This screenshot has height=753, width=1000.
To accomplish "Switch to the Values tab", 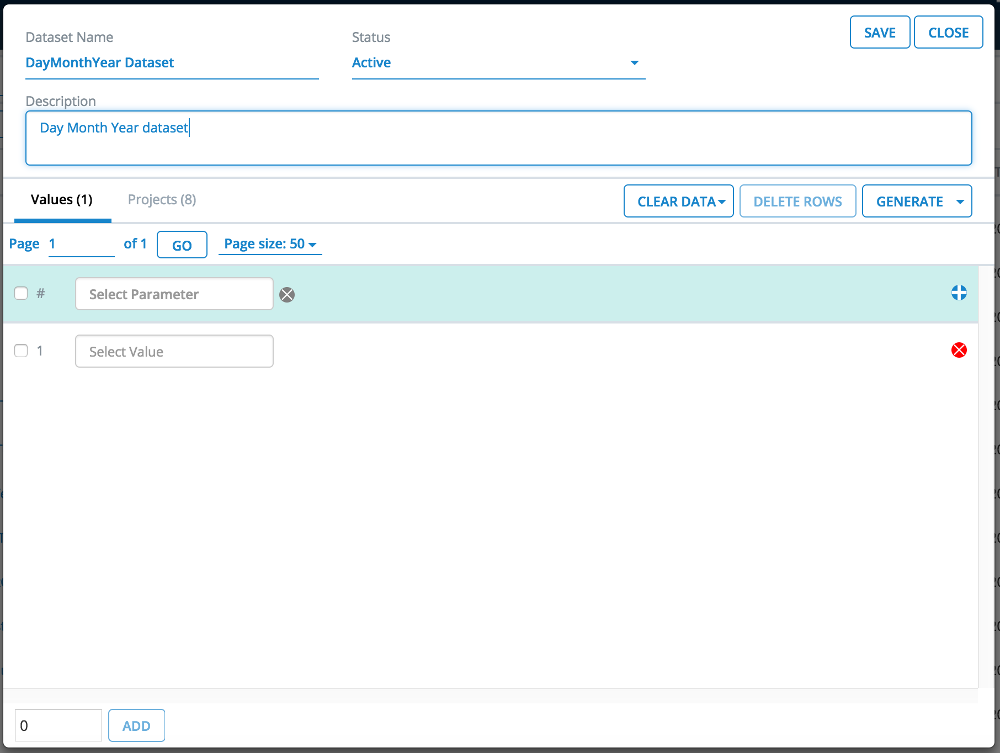I will coord(61,200).
